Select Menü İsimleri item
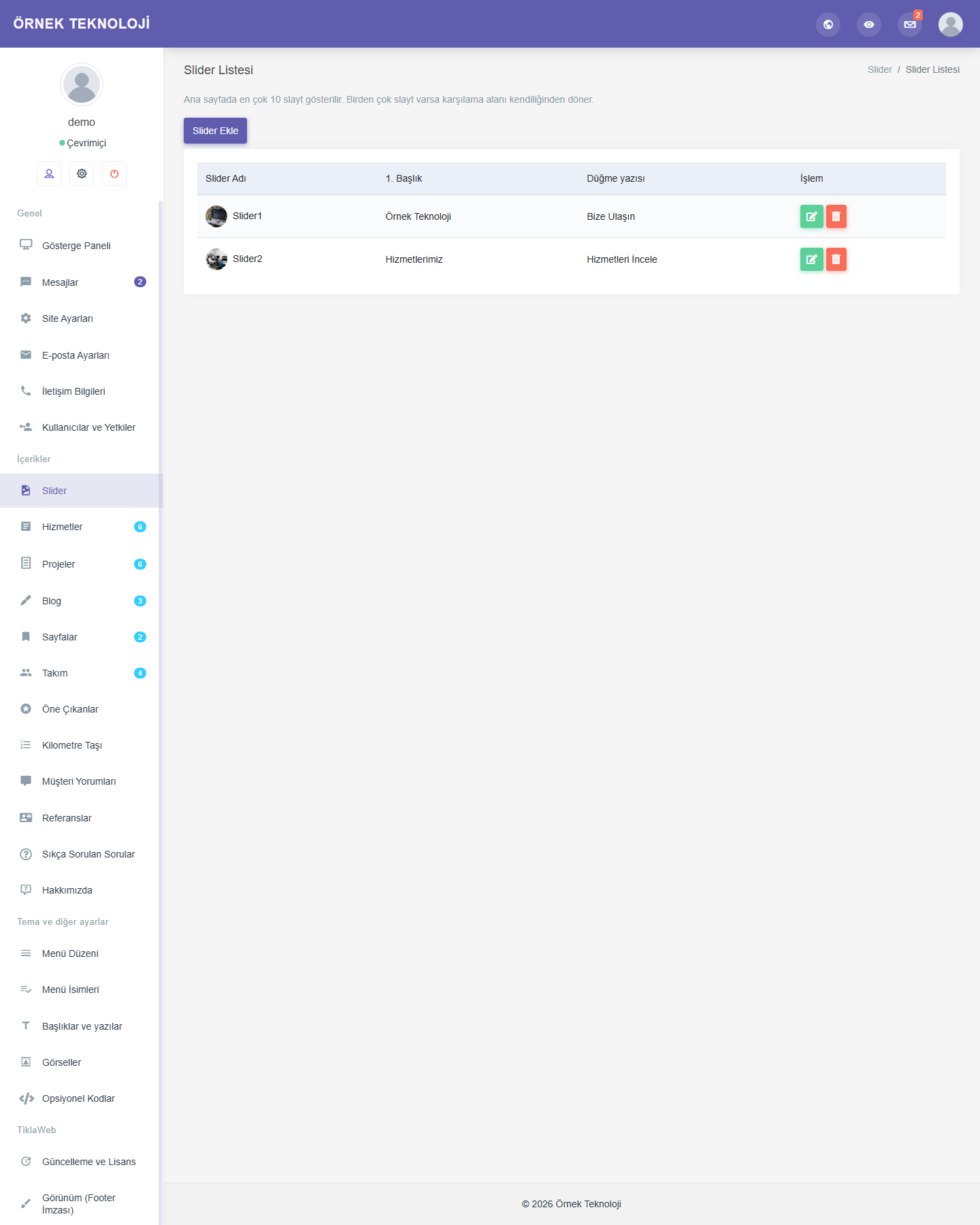The height and width of the screenshot is (1225, 980). (x=80, y=990)
